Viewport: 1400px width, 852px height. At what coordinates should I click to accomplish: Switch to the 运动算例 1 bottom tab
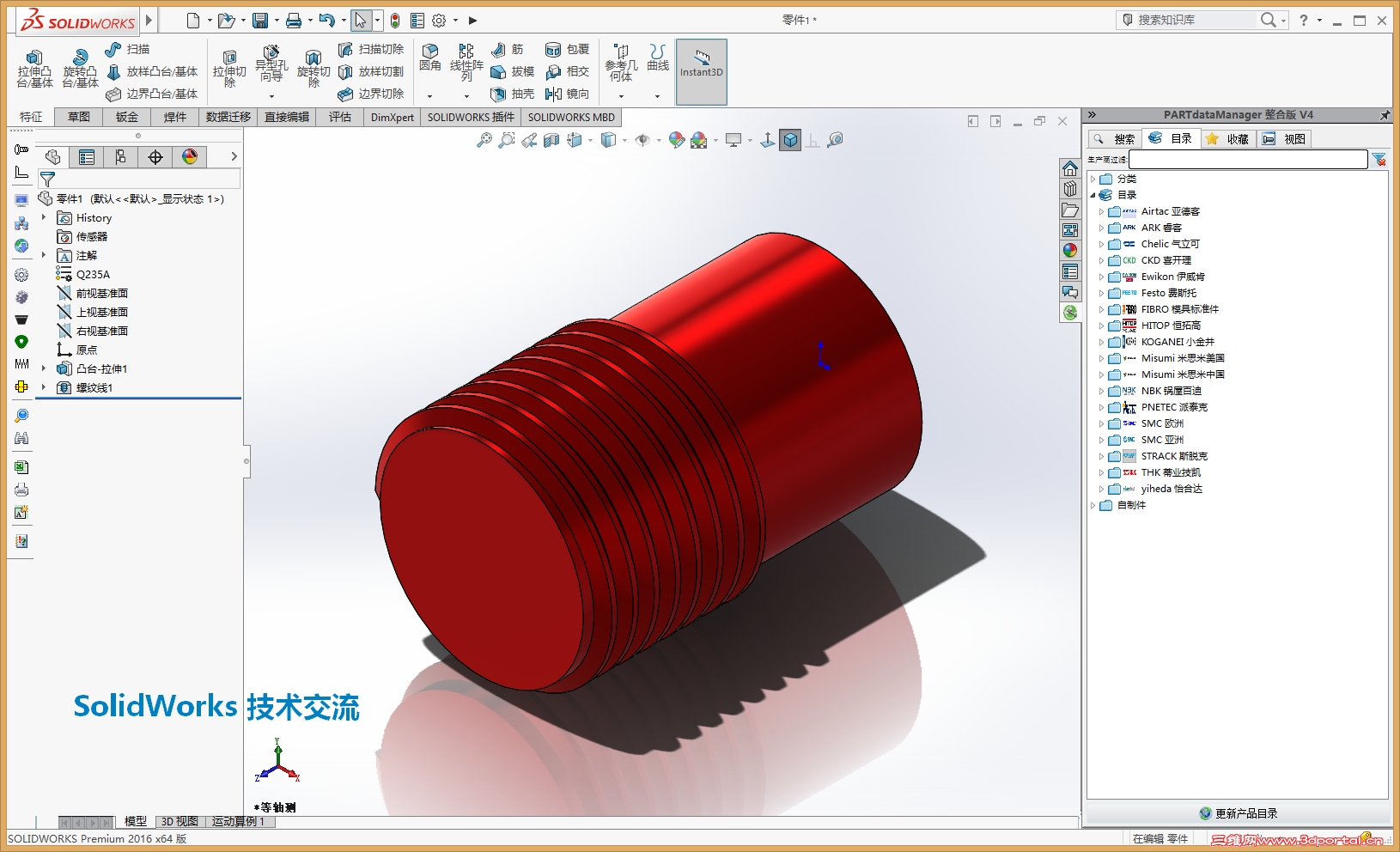pyautogui.click(x=238, y=822)
